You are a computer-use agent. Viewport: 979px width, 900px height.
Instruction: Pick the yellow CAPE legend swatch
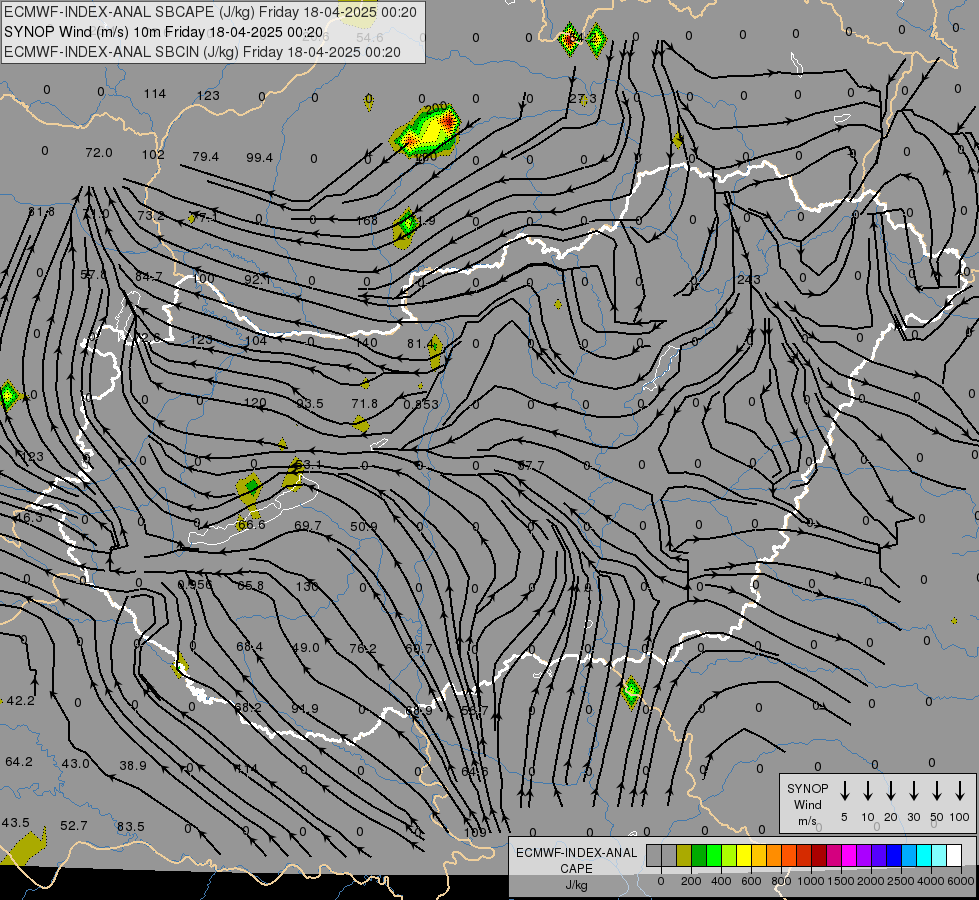click(x=744, y=855)
